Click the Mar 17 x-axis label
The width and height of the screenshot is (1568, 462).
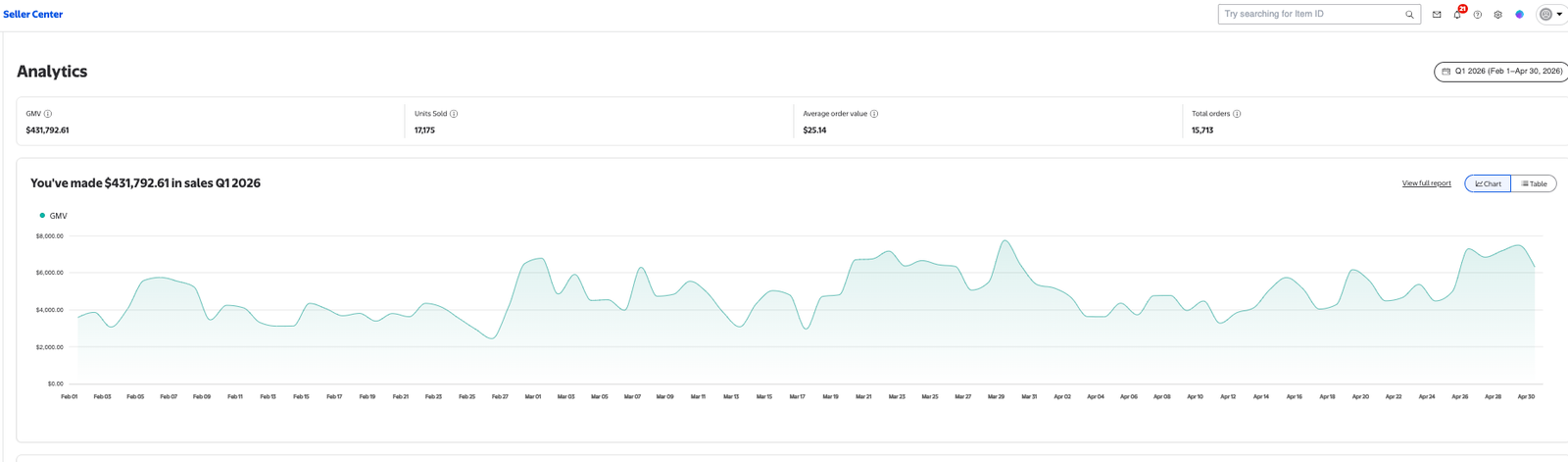coord(798,396)
